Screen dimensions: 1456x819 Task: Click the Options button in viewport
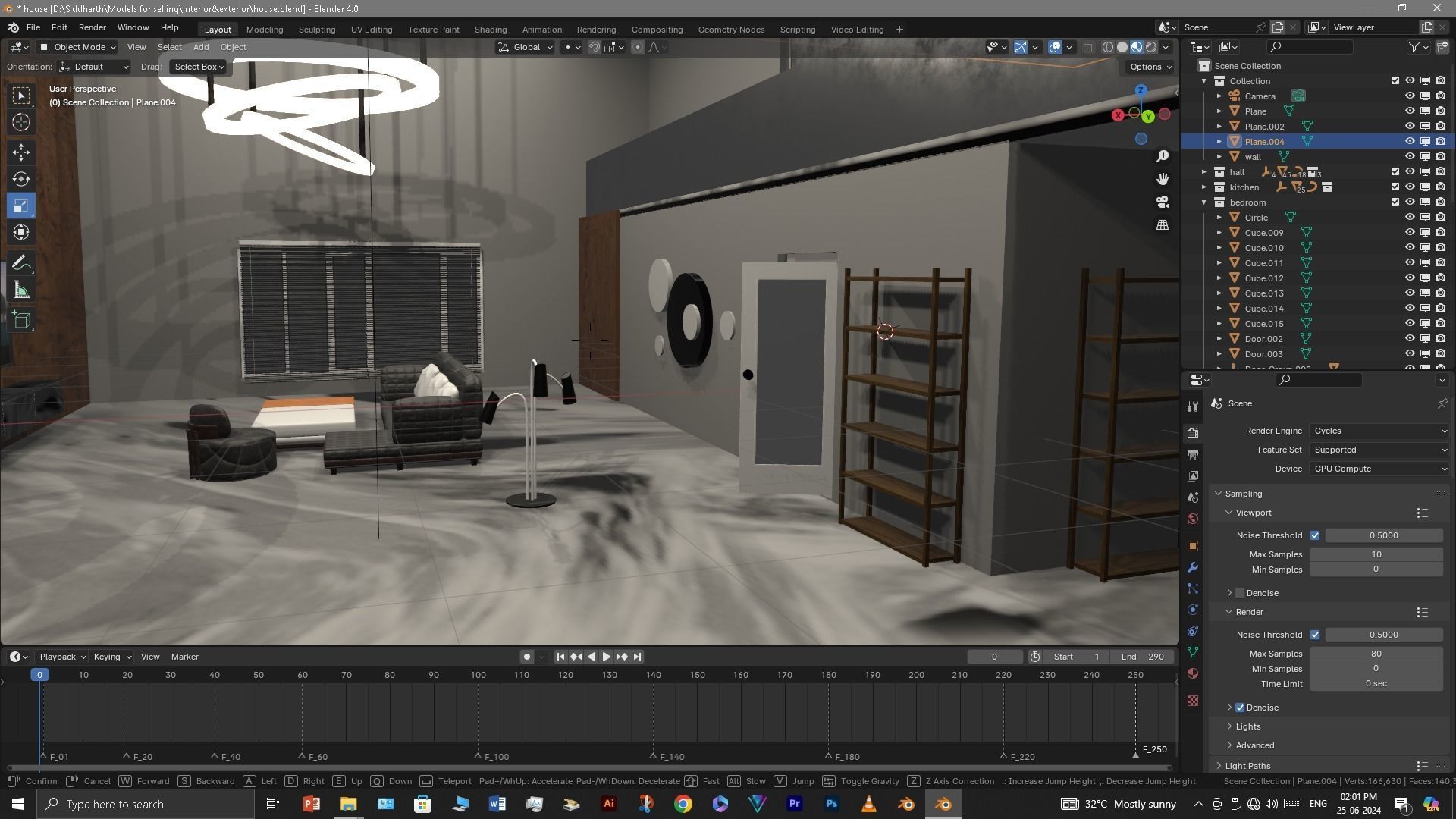(x=1150, y=67)
